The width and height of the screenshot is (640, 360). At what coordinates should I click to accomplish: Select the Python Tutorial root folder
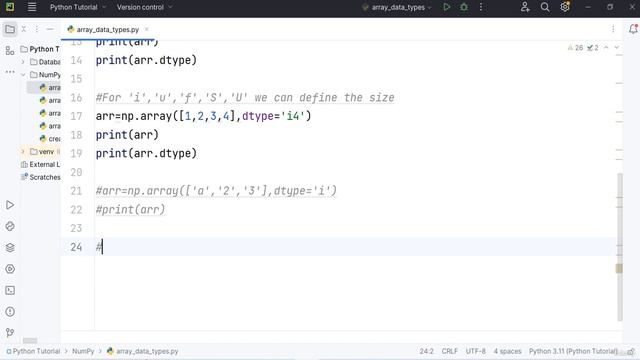tap(40, 49)
